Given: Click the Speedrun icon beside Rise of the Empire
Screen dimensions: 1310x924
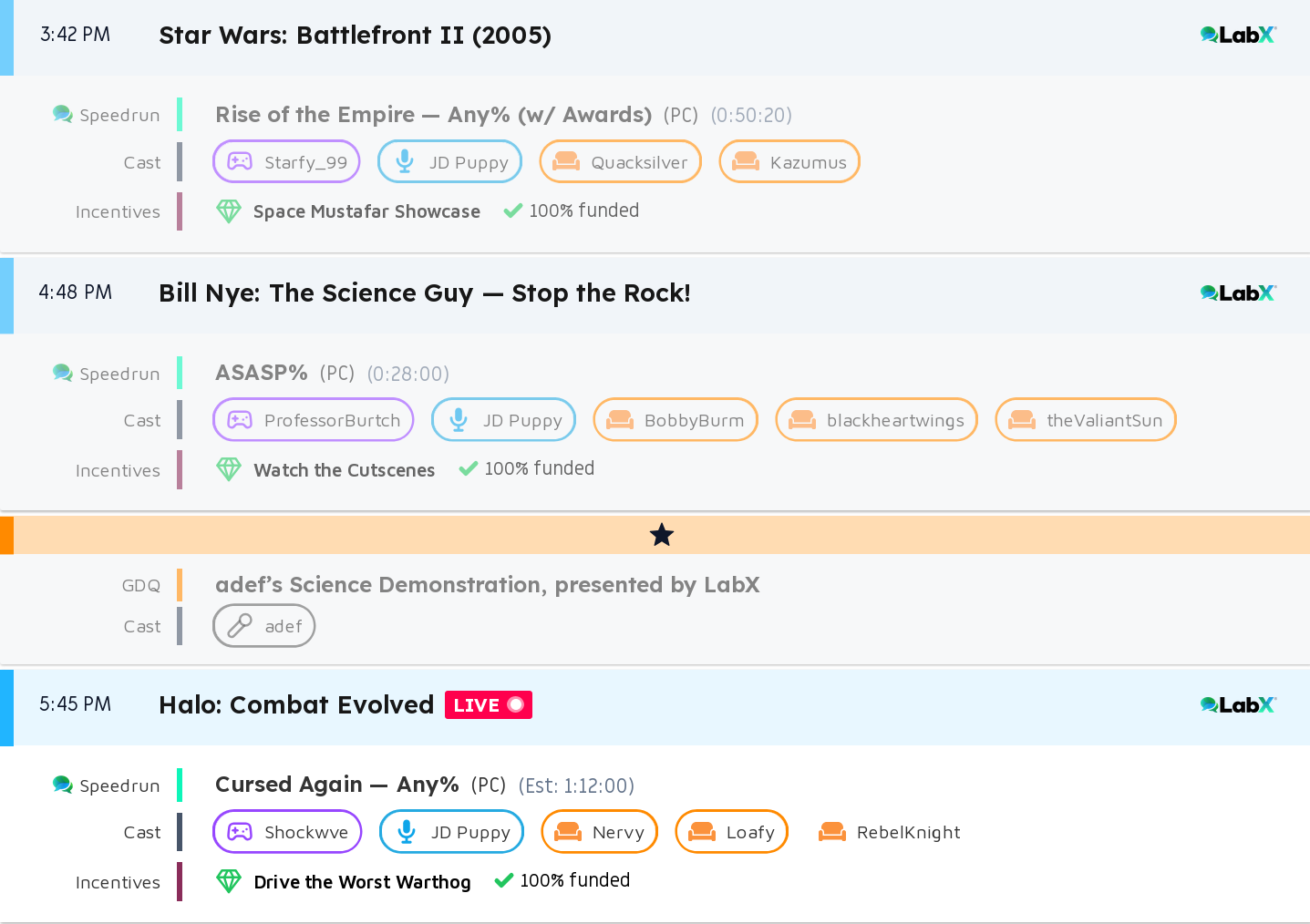Looking at the screenshot, I should (63, 115).
